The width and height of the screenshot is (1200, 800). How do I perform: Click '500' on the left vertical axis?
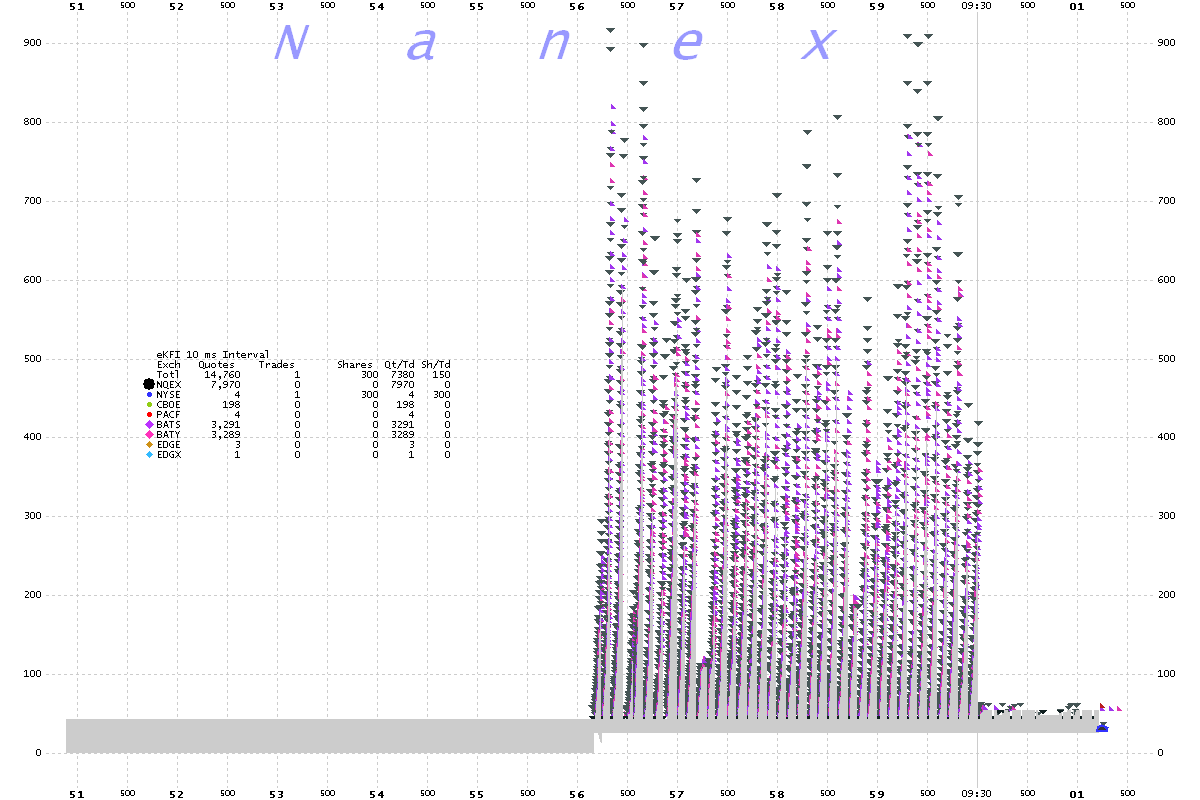click(33, 359)
